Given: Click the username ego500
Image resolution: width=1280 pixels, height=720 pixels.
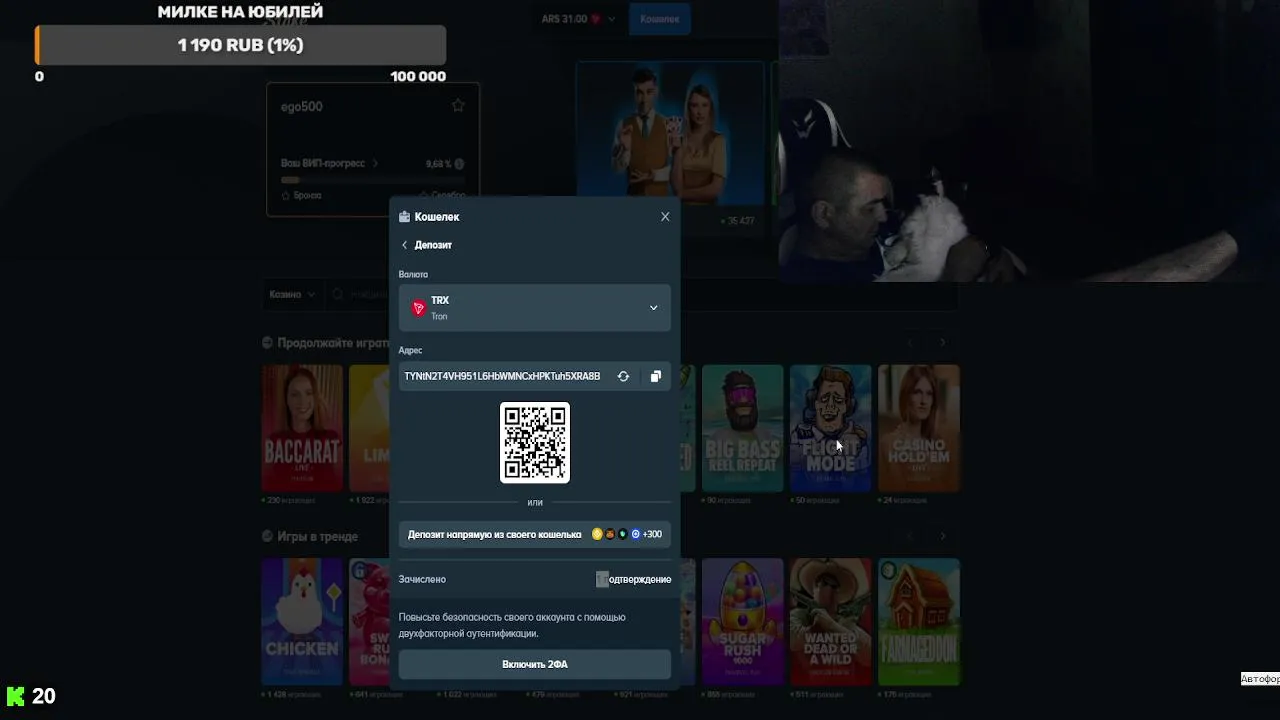Looking at the screenshot, I should [x=301, y=106].
